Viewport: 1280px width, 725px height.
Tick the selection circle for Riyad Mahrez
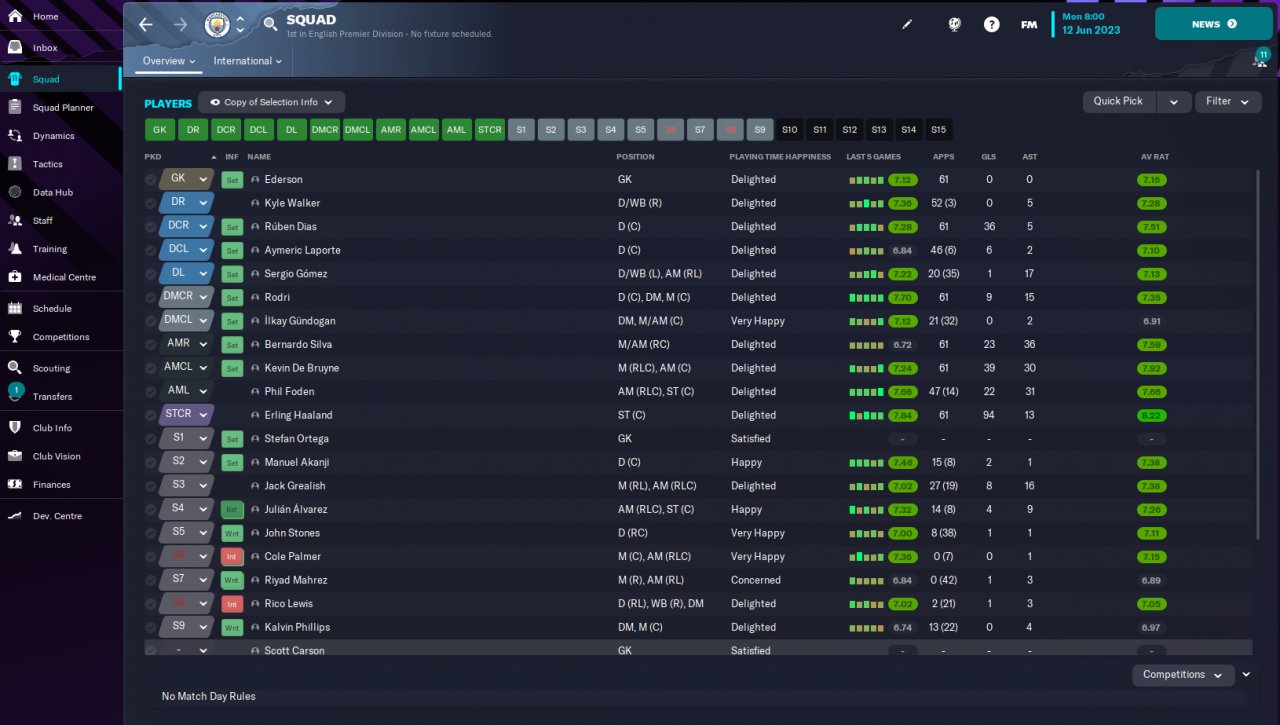point(151,580)
